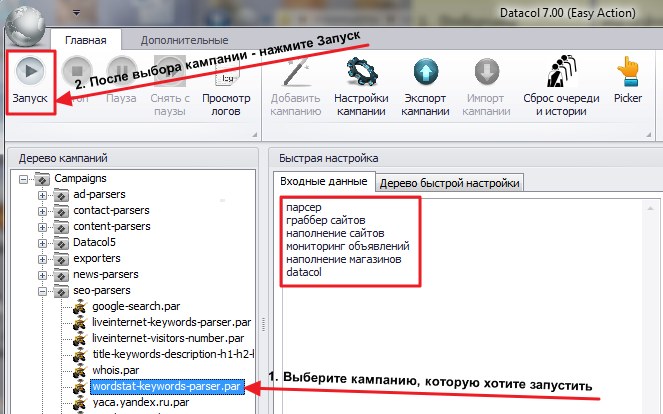Open quick access toolbar dropdown arrow

coord(76,13)
